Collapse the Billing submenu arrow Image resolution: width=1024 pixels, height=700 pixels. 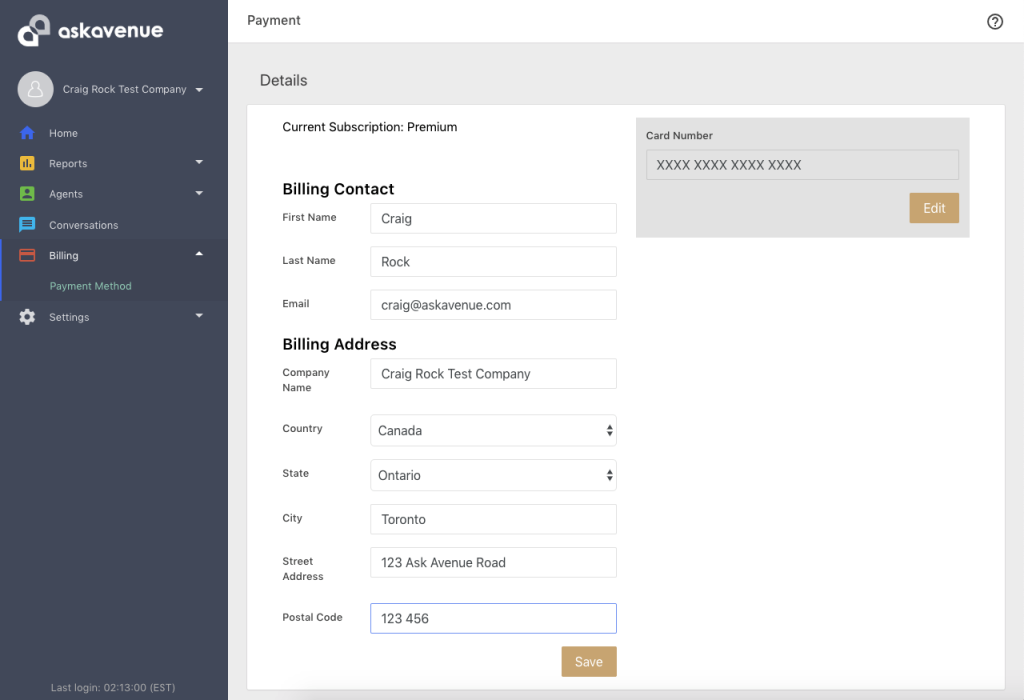[x=199, y=254]
